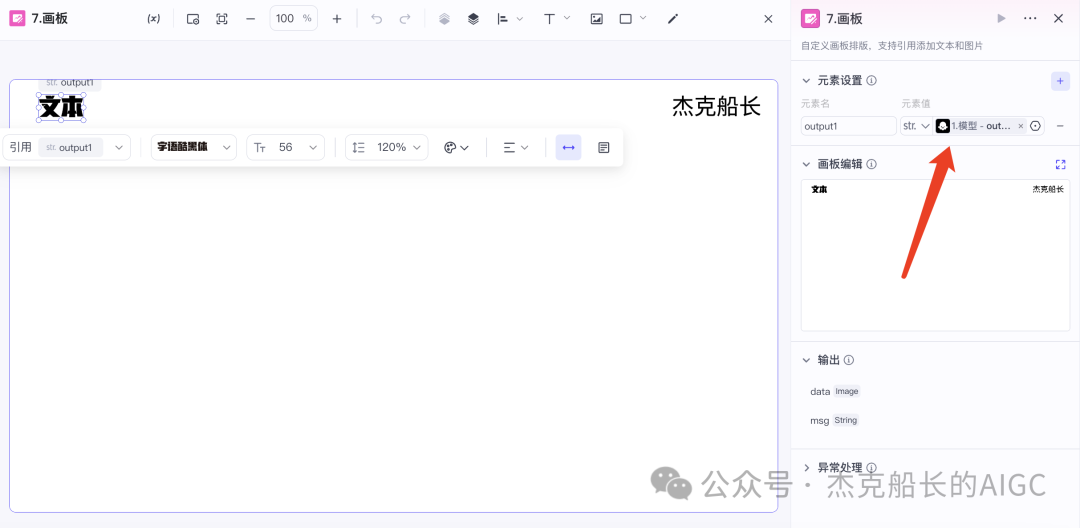Image resolution: width=1080 pixels, height=528 pixels.
Task: Click the variable (x) icon in toolbar
Action: pyautogui.click(x=154, y=19)
